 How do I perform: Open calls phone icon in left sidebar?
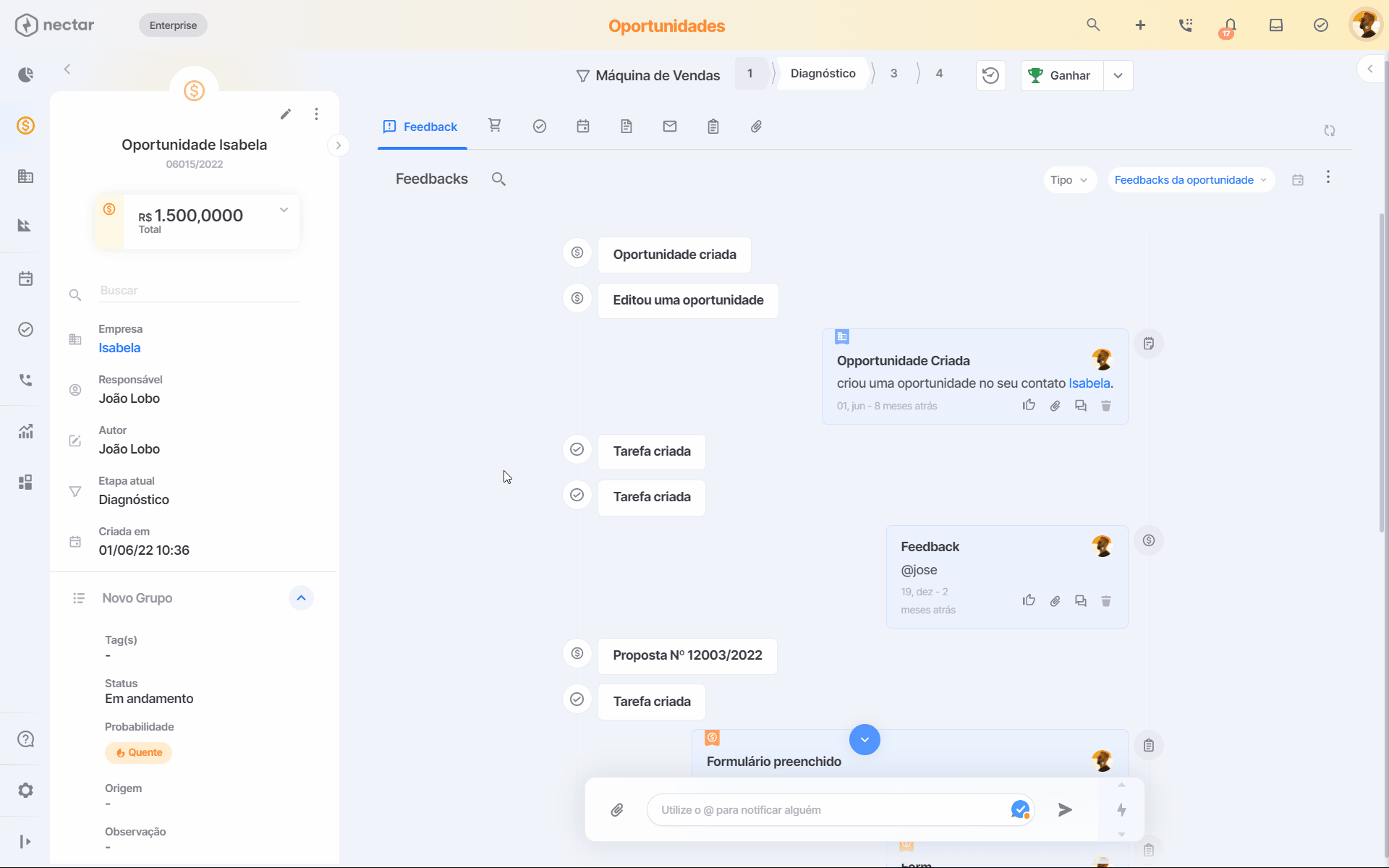pyautogui.click(x=25, y=380)
